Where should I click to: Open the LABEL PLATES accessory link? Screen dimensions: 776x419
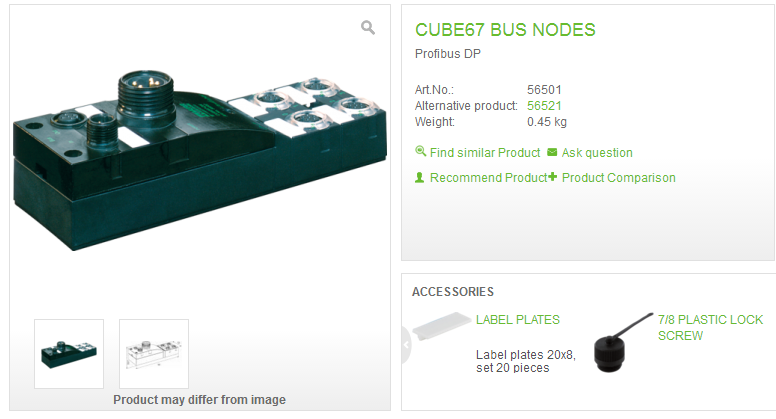point(517,320)
